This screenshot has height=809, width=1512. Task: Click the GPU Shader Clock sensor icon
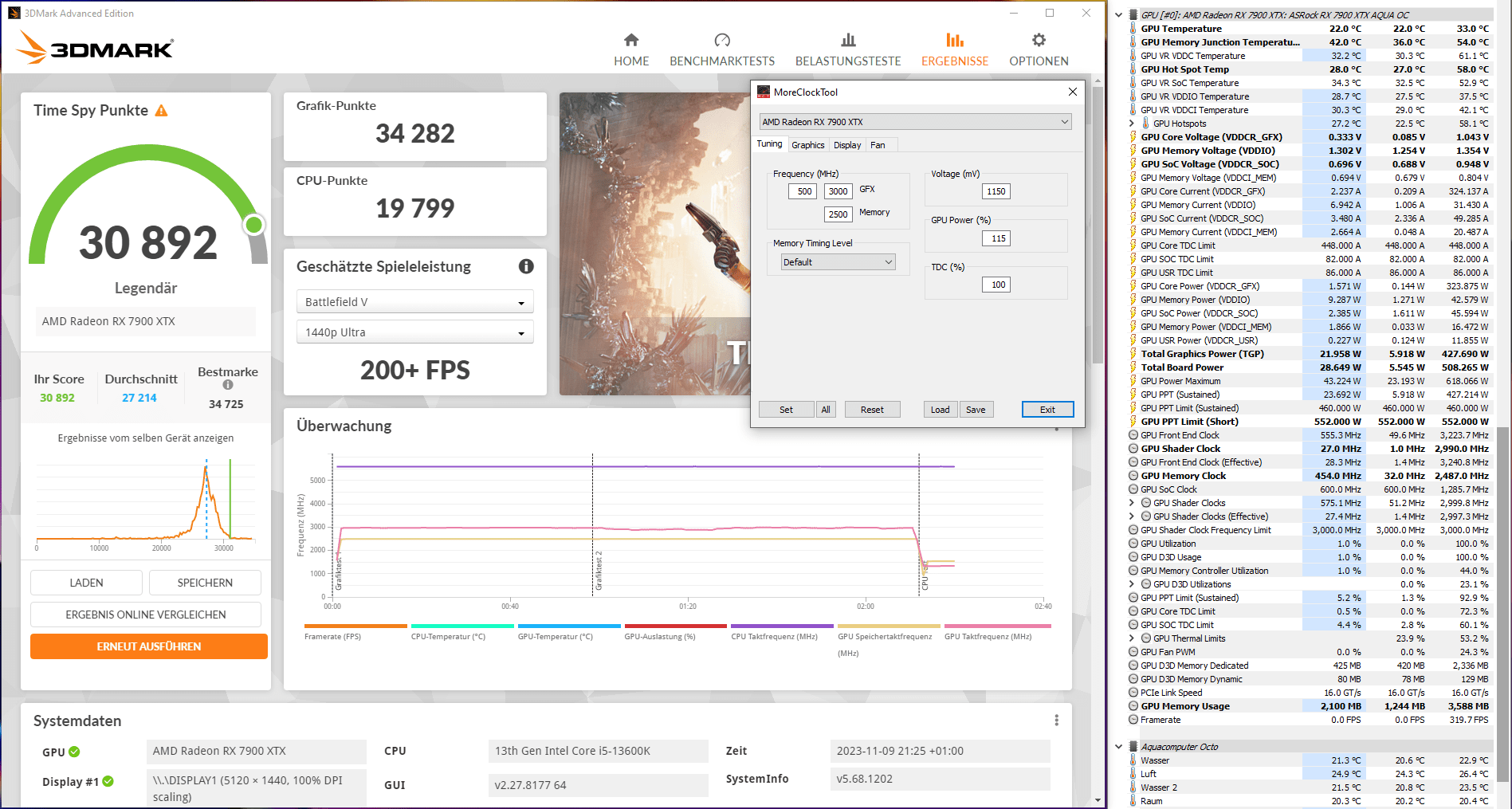click(1133, 449)
